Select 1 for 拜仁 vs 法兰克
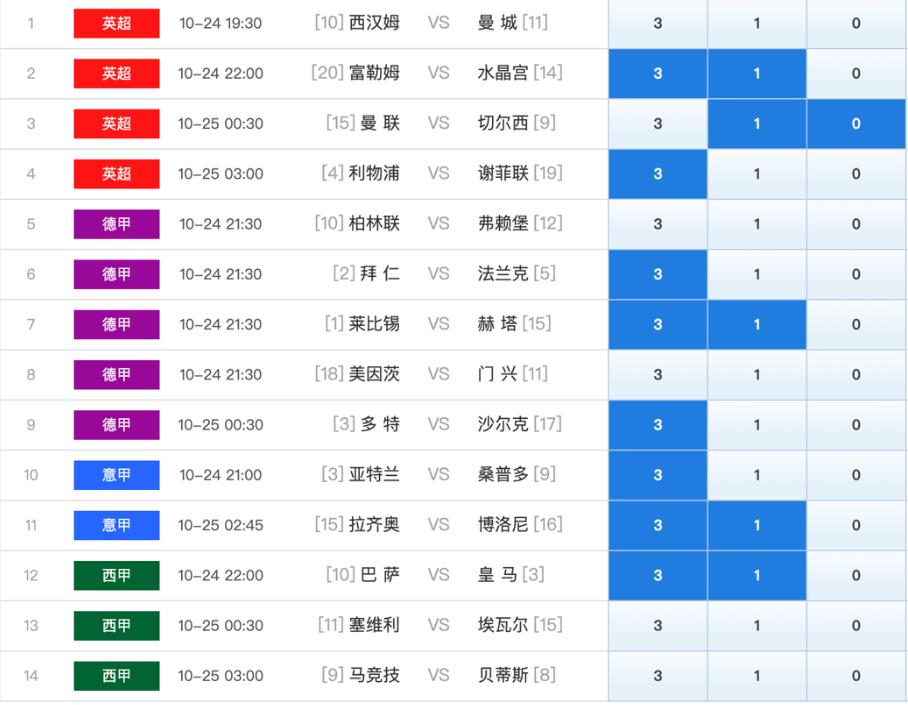The image size is (908, 705). click(757, 275)
